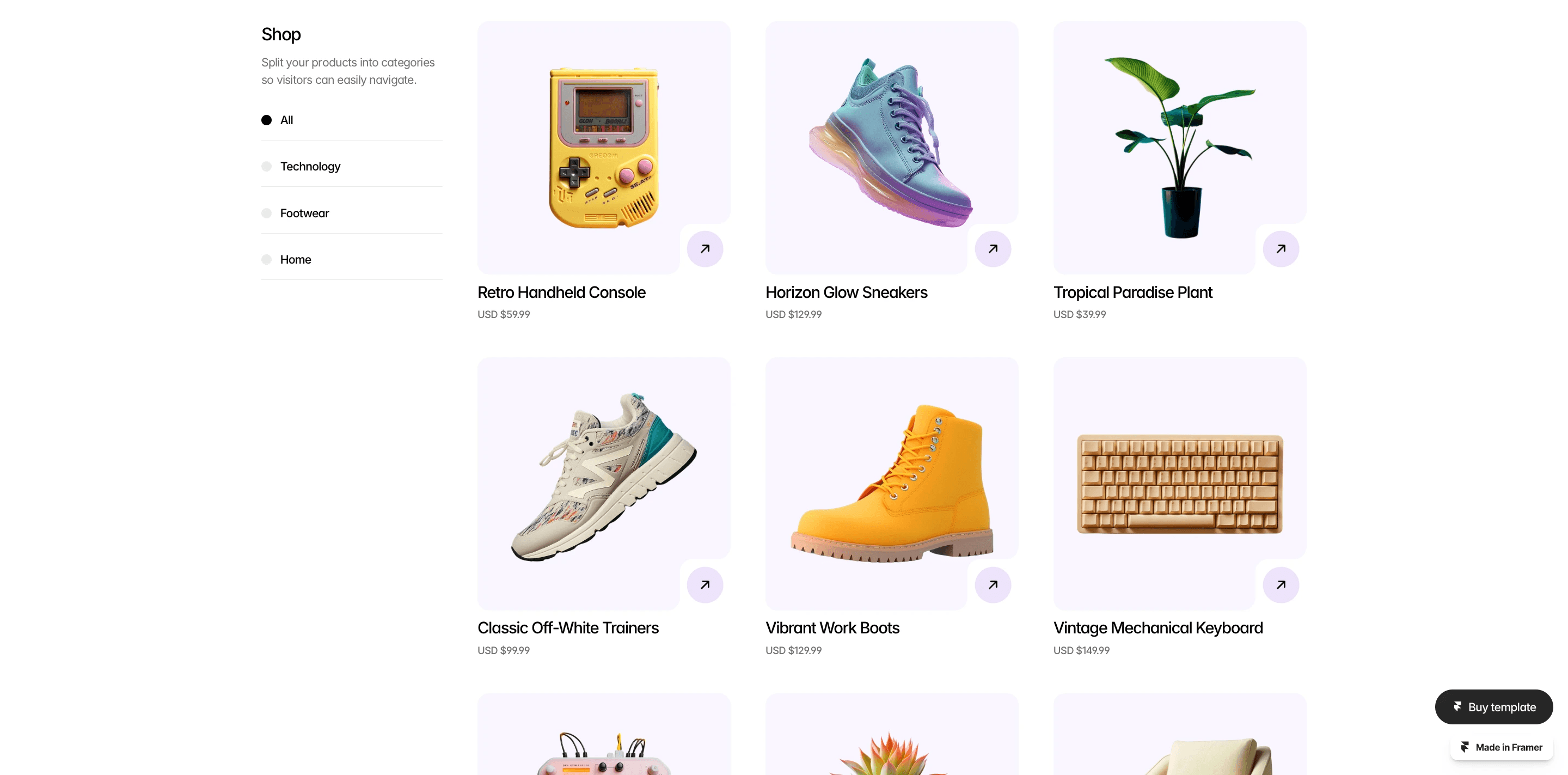The image size is (1568, 775).
Task: Click arrow icon on Horizon Glow Sneakers card
Action: pos(993,249)
